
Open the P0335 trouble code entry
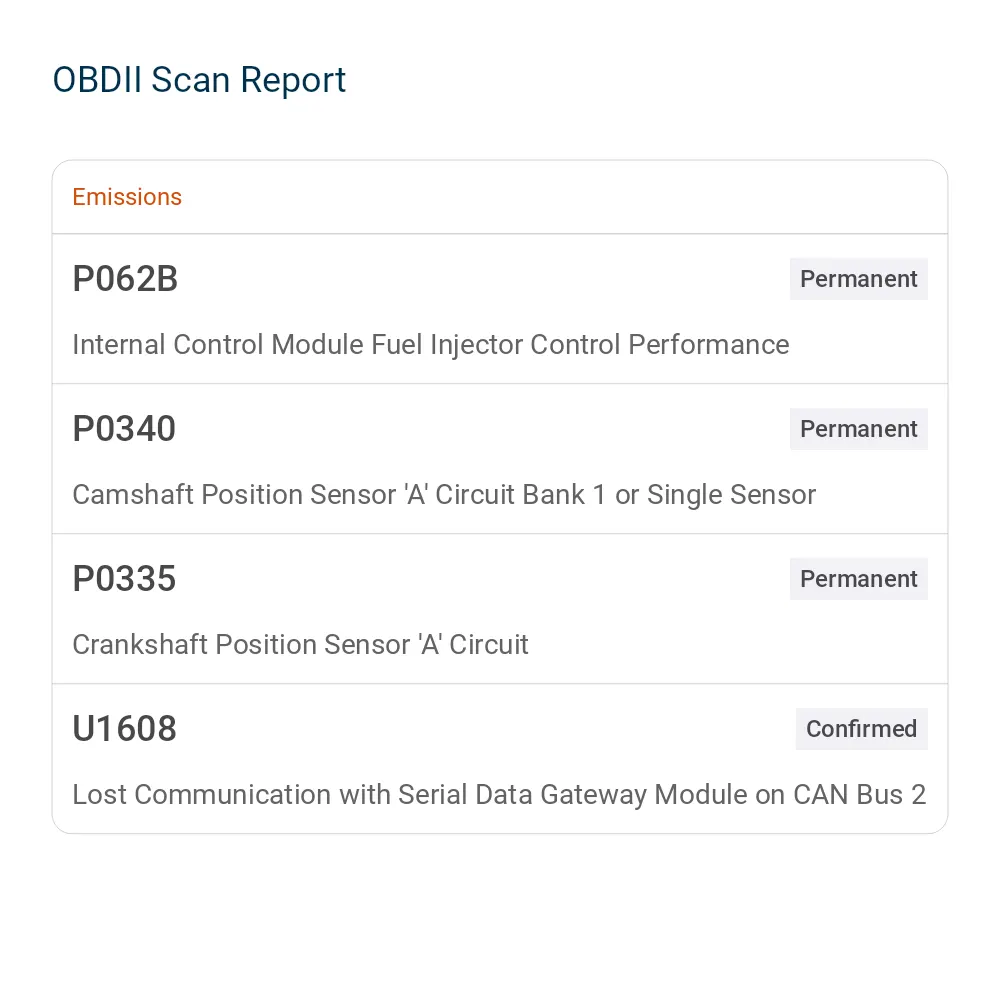tap(124, 578)
